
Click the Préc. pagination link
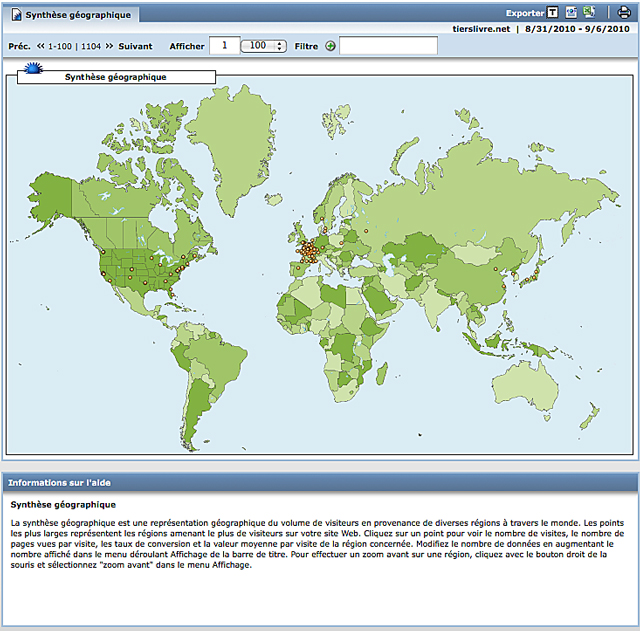[19, 46]
